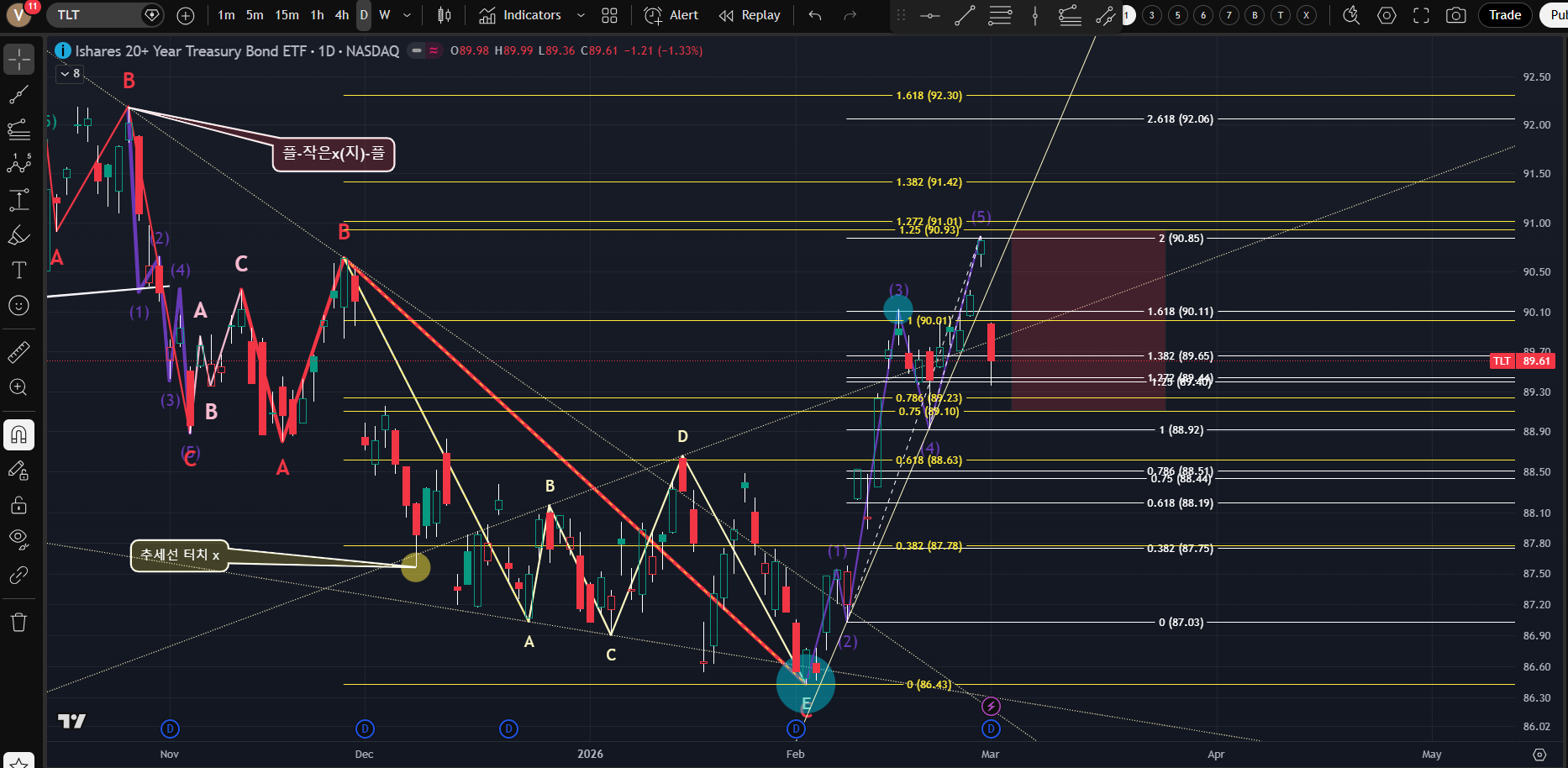
Task: Select the crosshair cursor tool
Action: pos(18,59)
